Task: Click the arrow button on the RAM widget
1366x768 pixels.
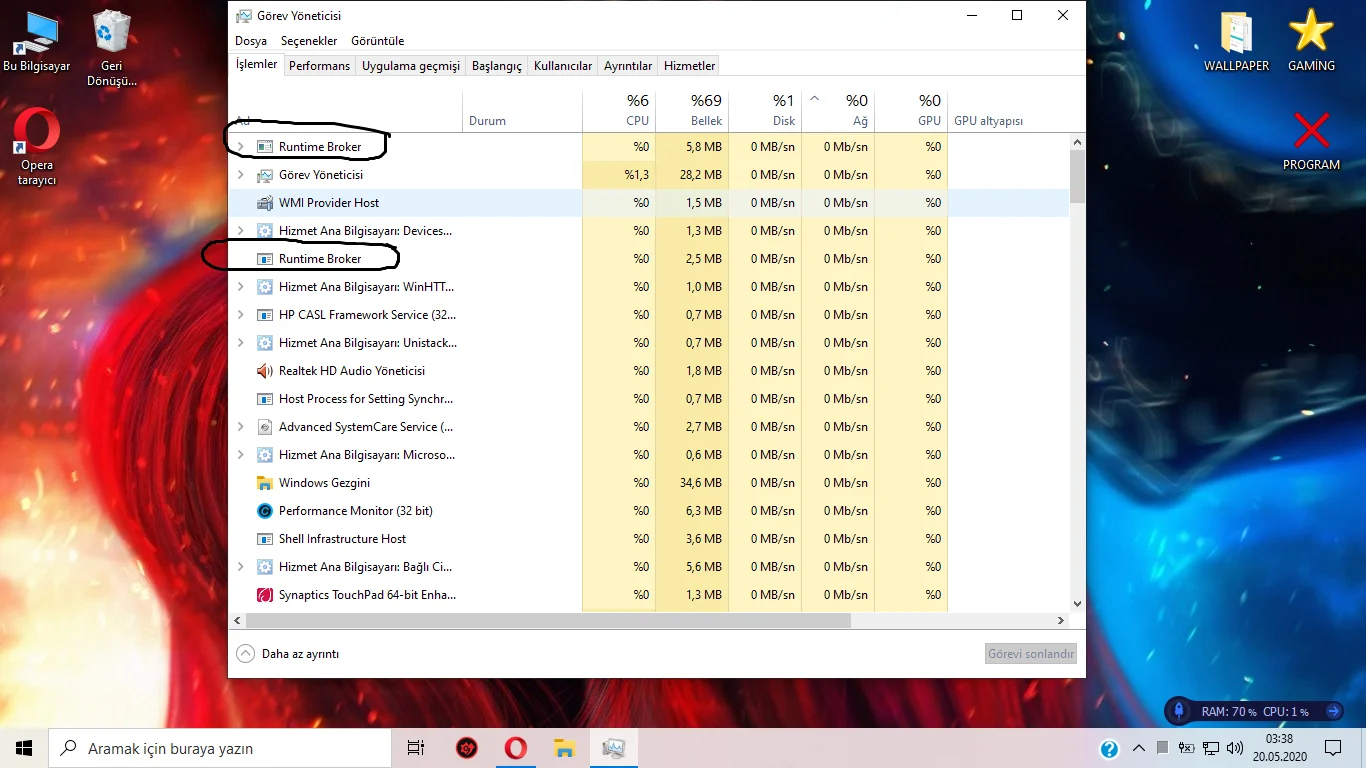Action: tap(1333, 711)
